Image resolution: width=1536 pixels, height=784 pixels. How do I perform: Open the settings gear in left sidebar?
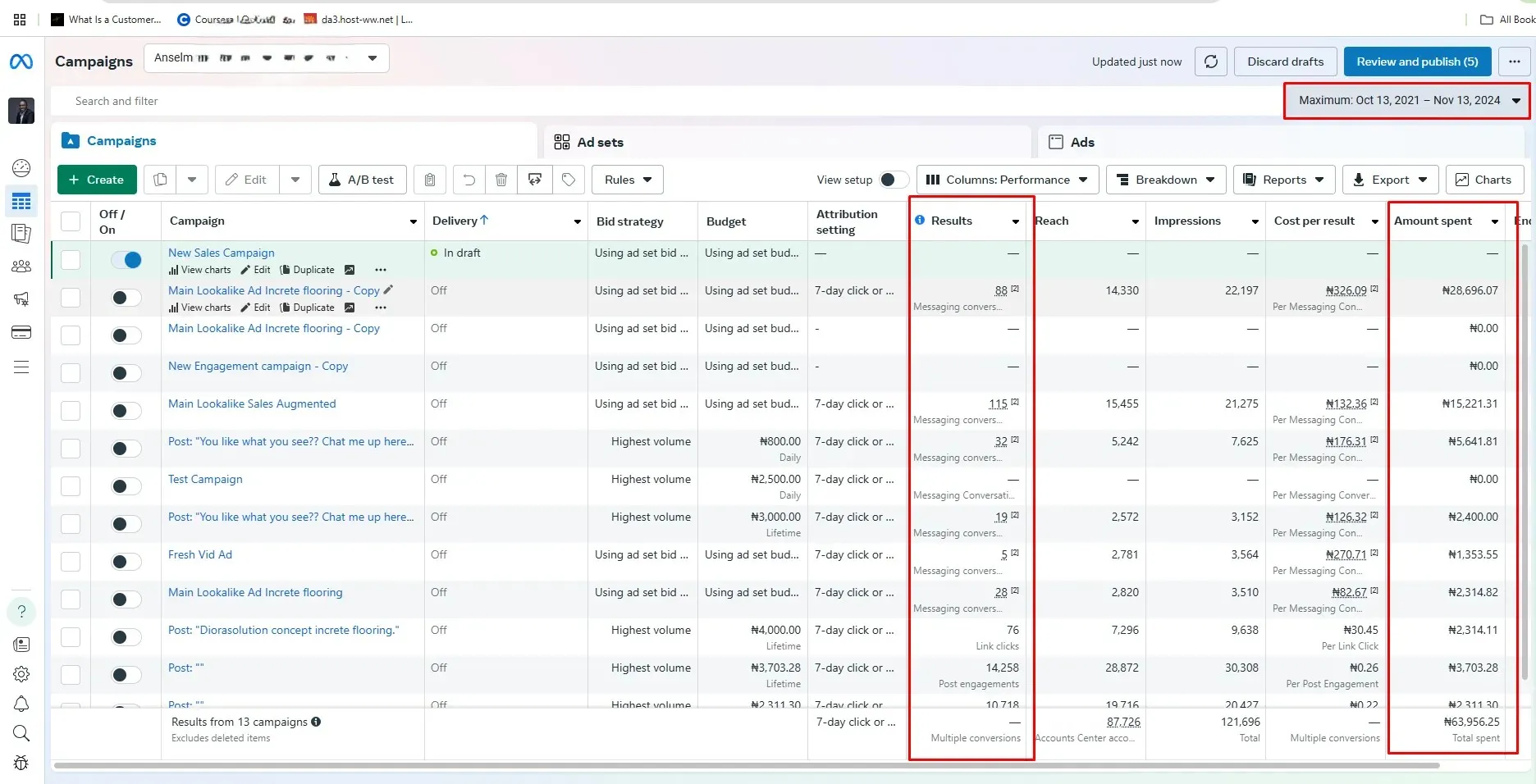(x=21, y=674)
